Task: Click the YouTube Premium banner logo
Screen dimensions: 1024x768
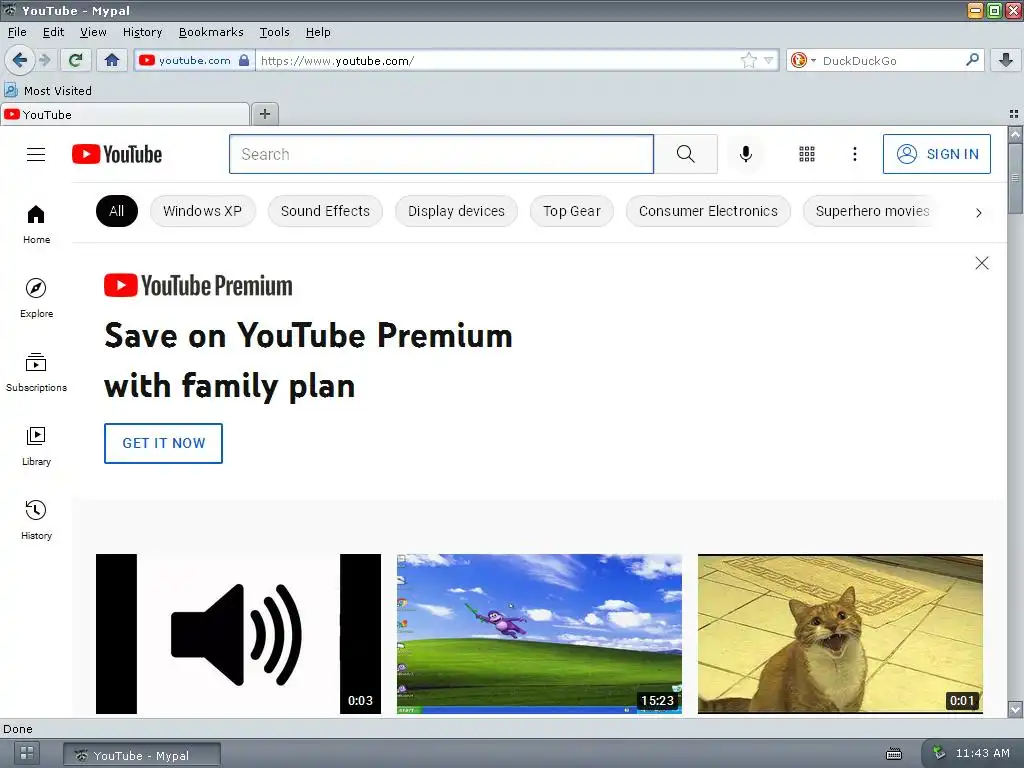Action: point(199,286)
